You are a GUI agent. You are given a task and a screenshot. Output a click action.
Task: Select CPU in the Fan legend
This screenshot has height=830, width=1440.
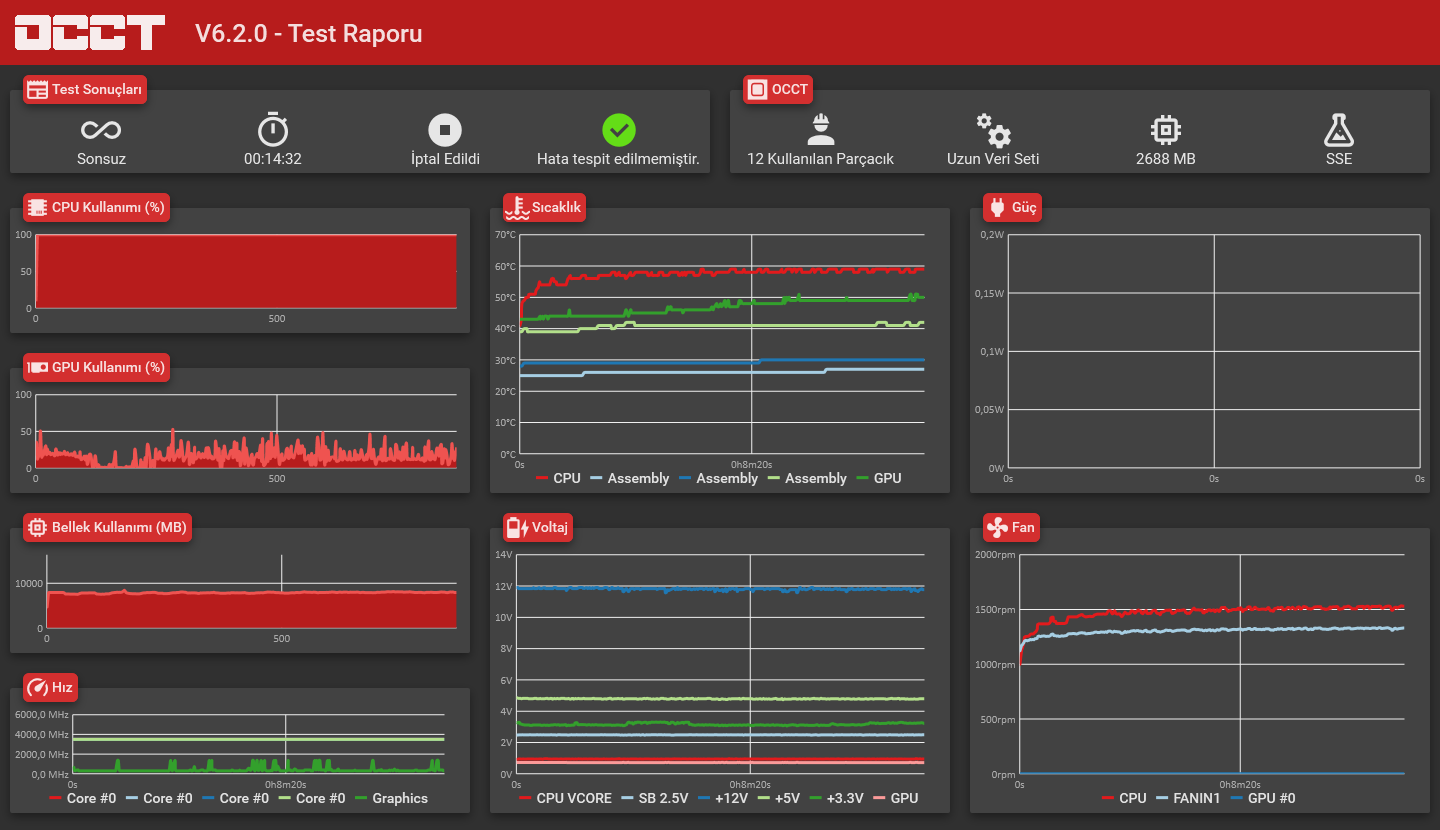tap(1124, 798)
